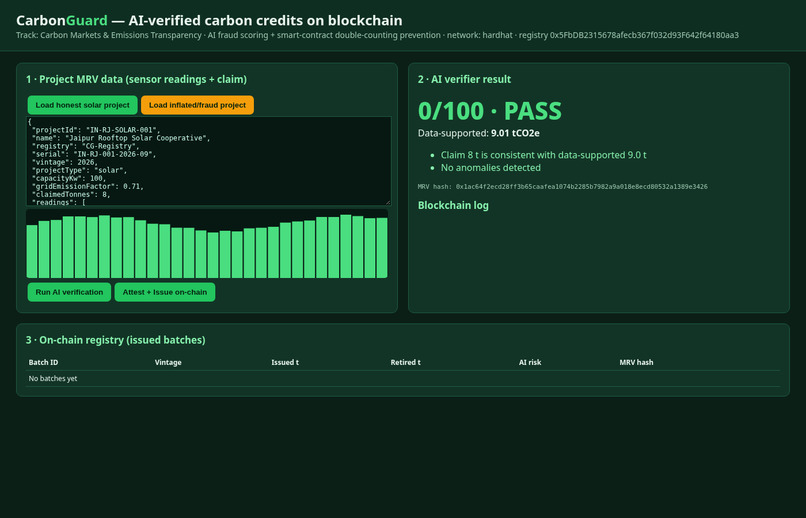Viewport: 806px width, 518px height.
Task: Click the 'Retired t' column header
Action: point(405,362)
